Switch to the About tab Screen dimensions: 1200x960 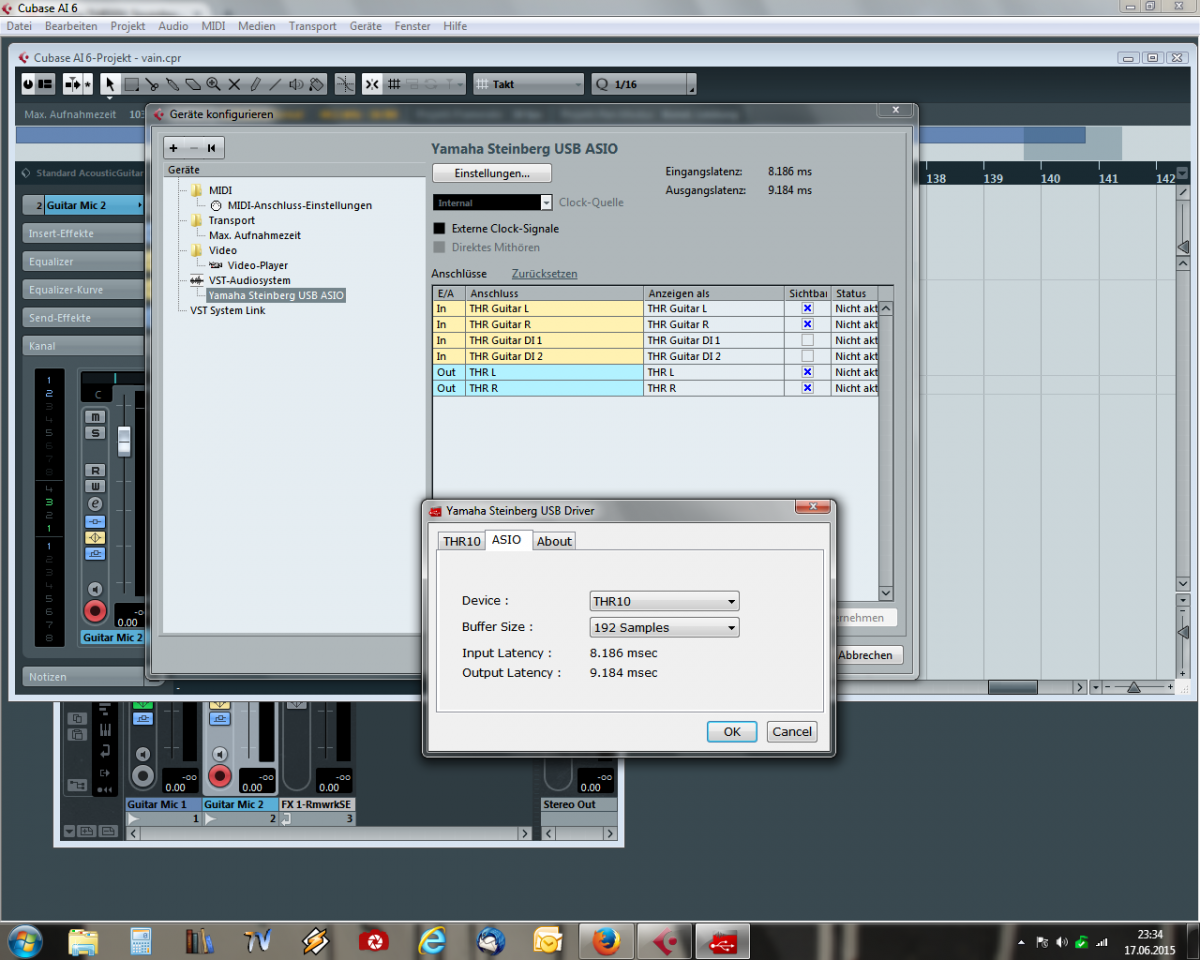554,541
